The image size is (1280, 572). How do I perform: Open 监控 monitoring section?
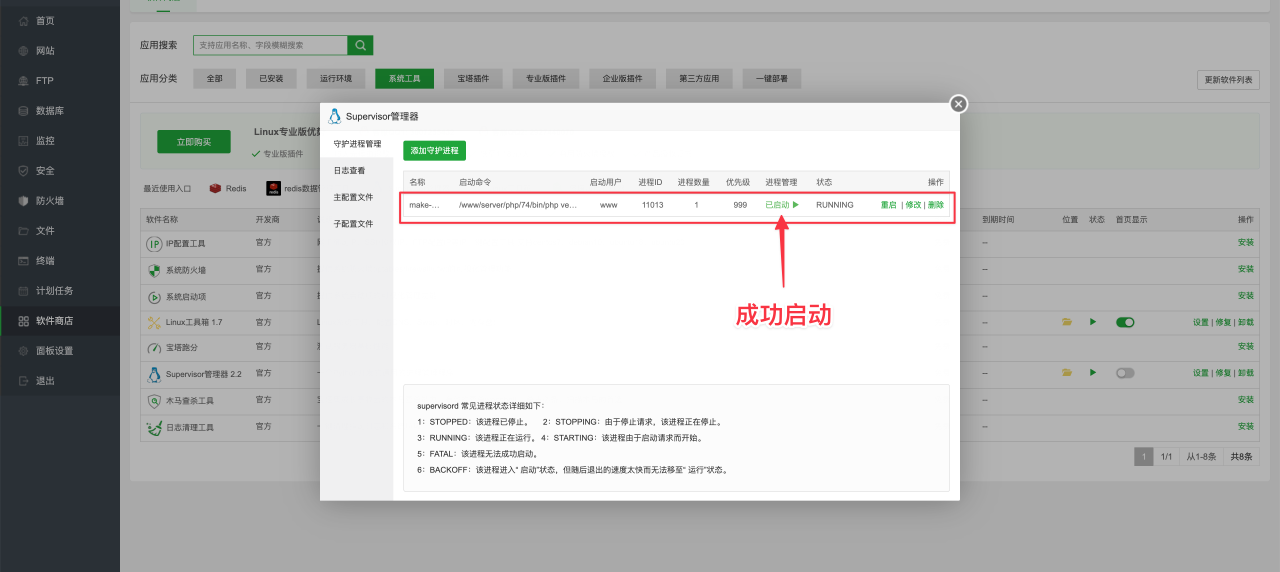[x=45, y=140]
